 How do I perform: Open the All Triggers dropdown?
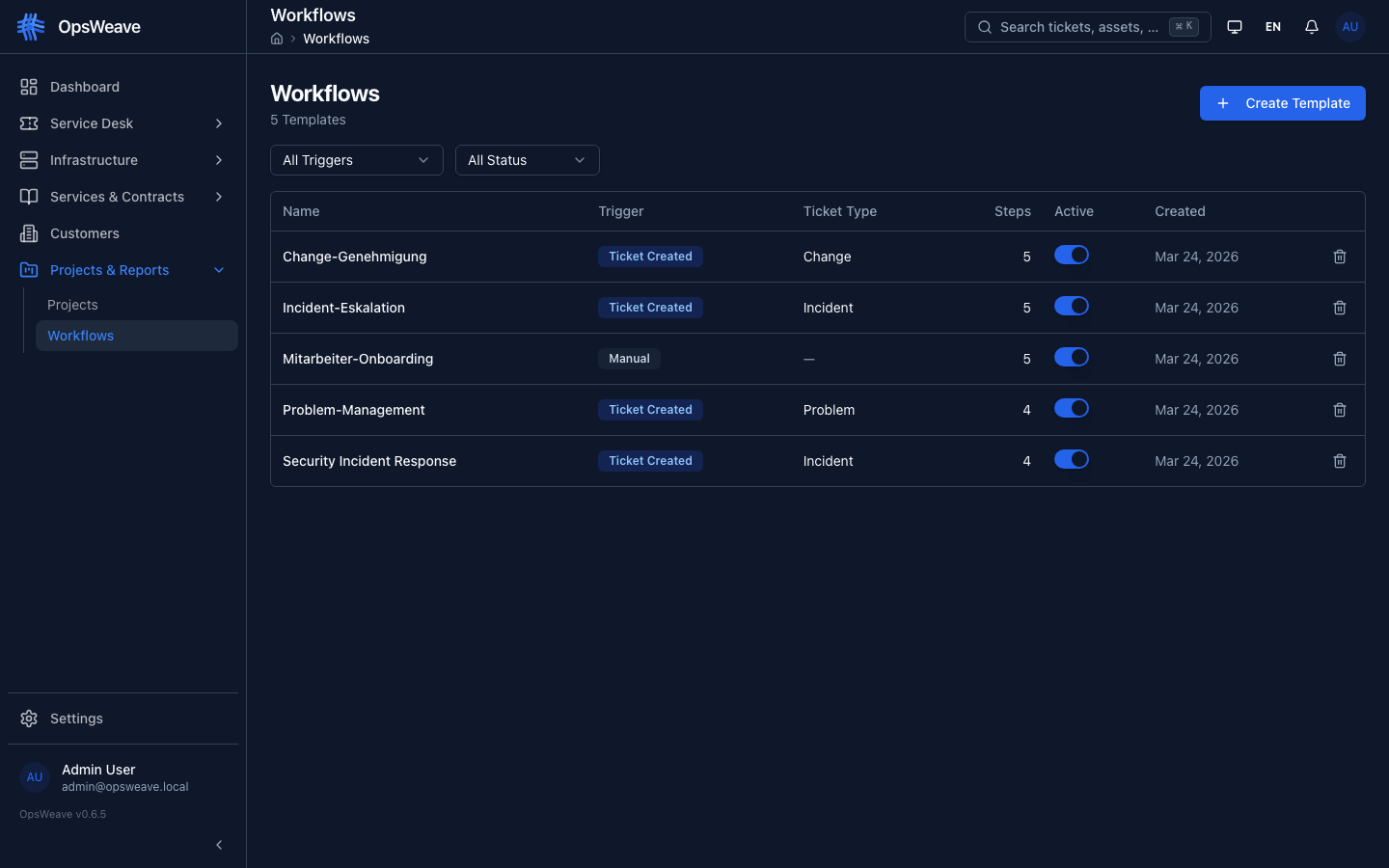tap(356, 160)
